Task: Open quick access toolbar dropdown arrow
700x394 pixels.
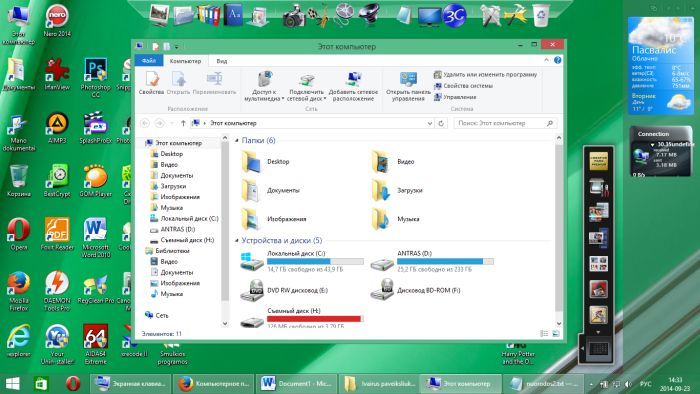Action: point(177,46)
